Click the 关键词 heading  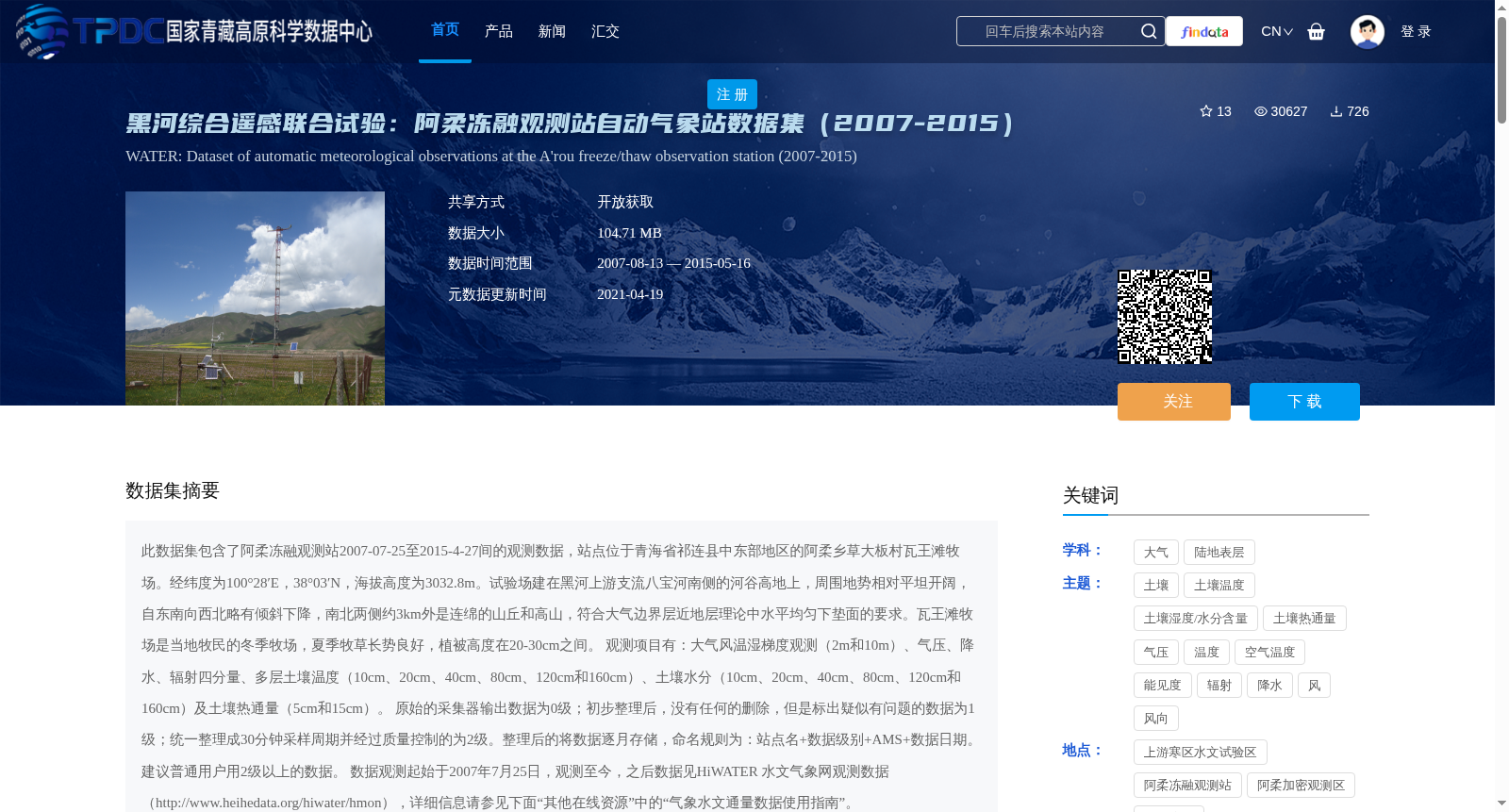tap(1090, 496)
